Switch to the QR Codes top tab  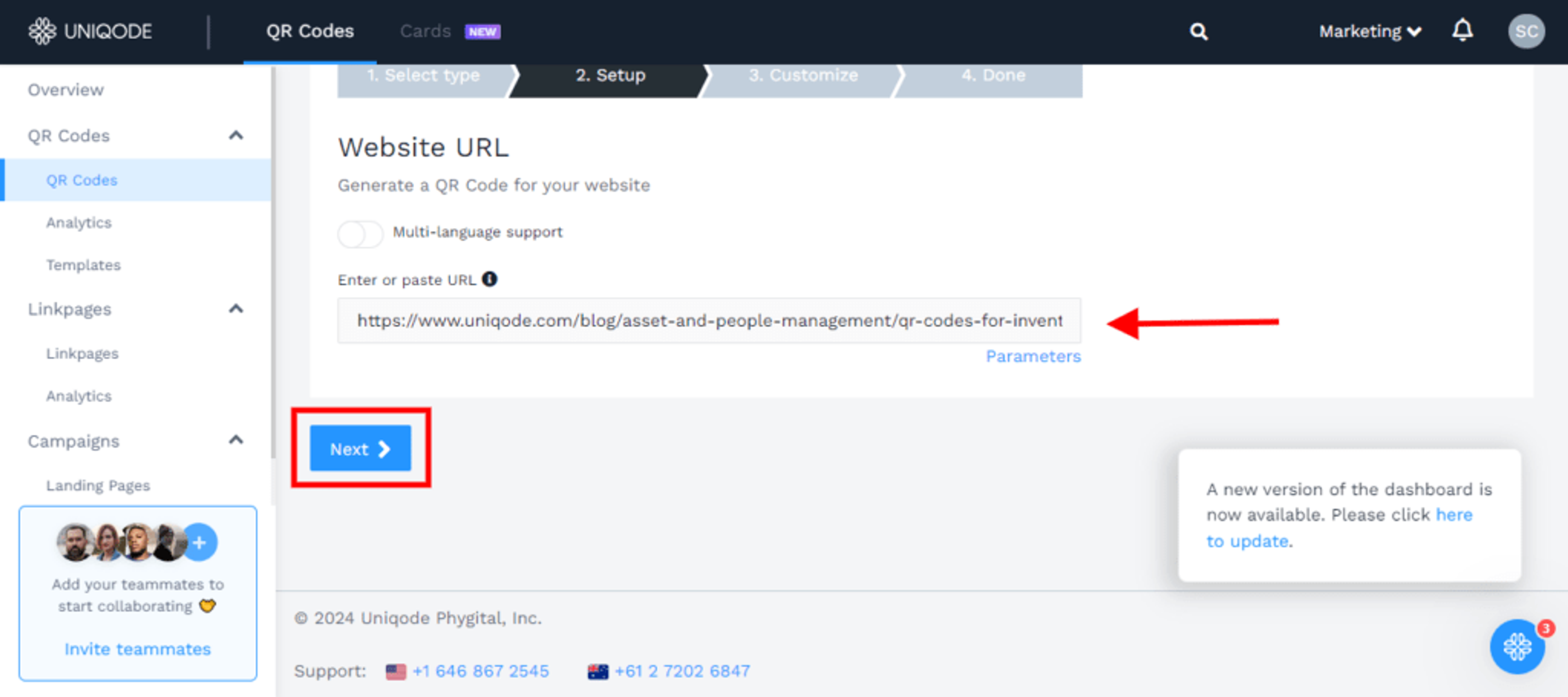310,31
